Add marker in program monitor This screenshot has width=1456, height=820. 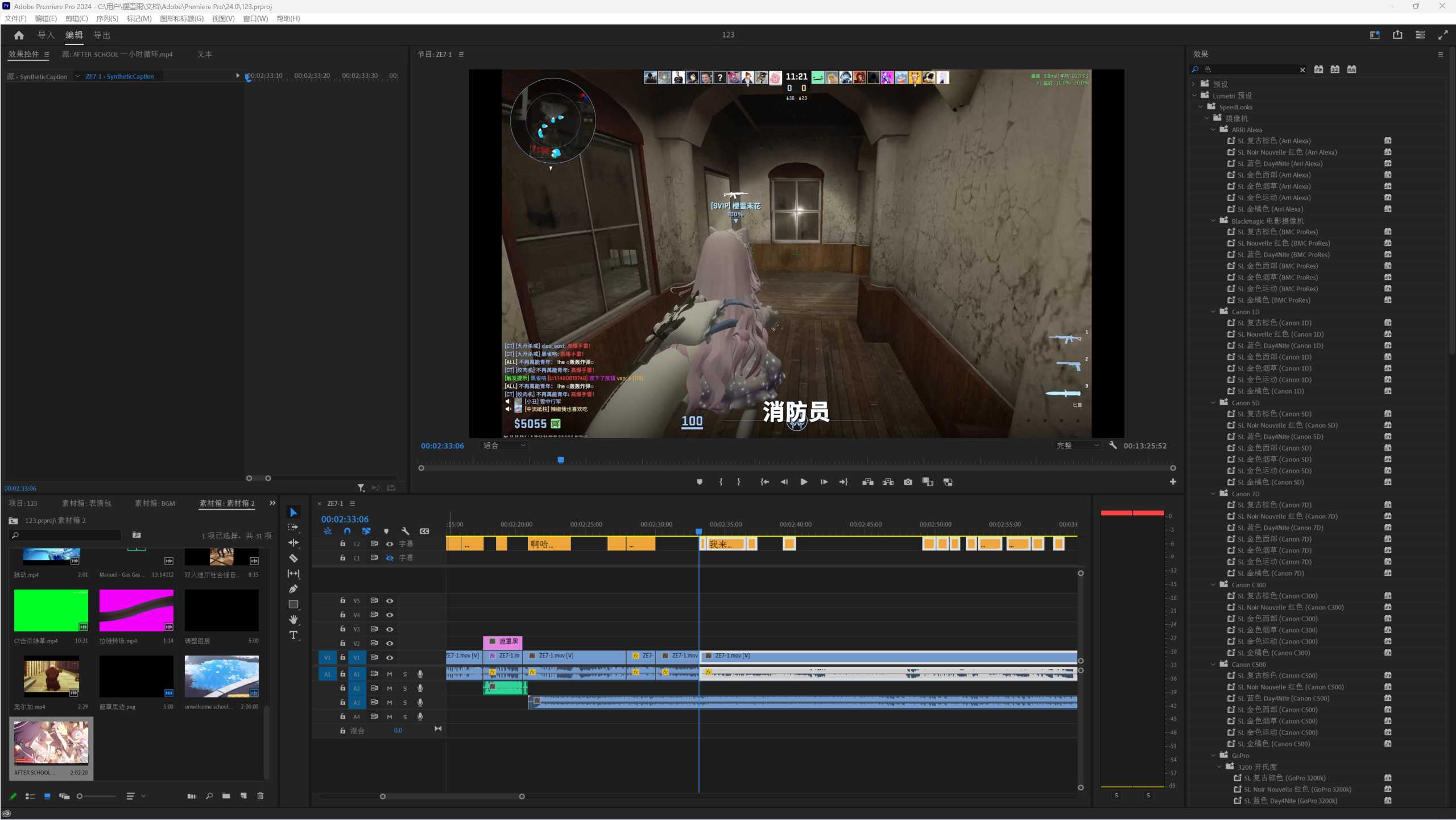click(x=700, y=482)
